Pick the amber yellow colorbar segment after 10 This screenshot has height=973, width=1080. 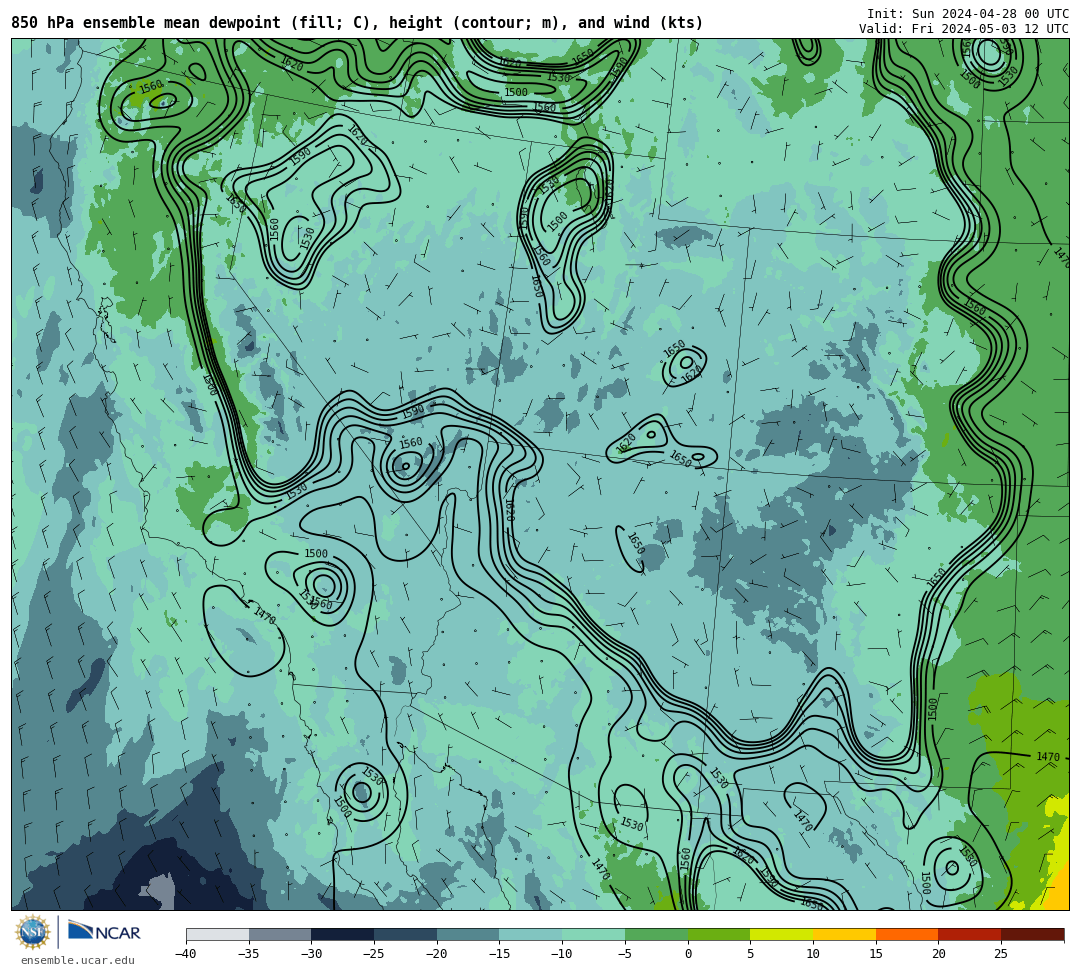click(844, 934)
